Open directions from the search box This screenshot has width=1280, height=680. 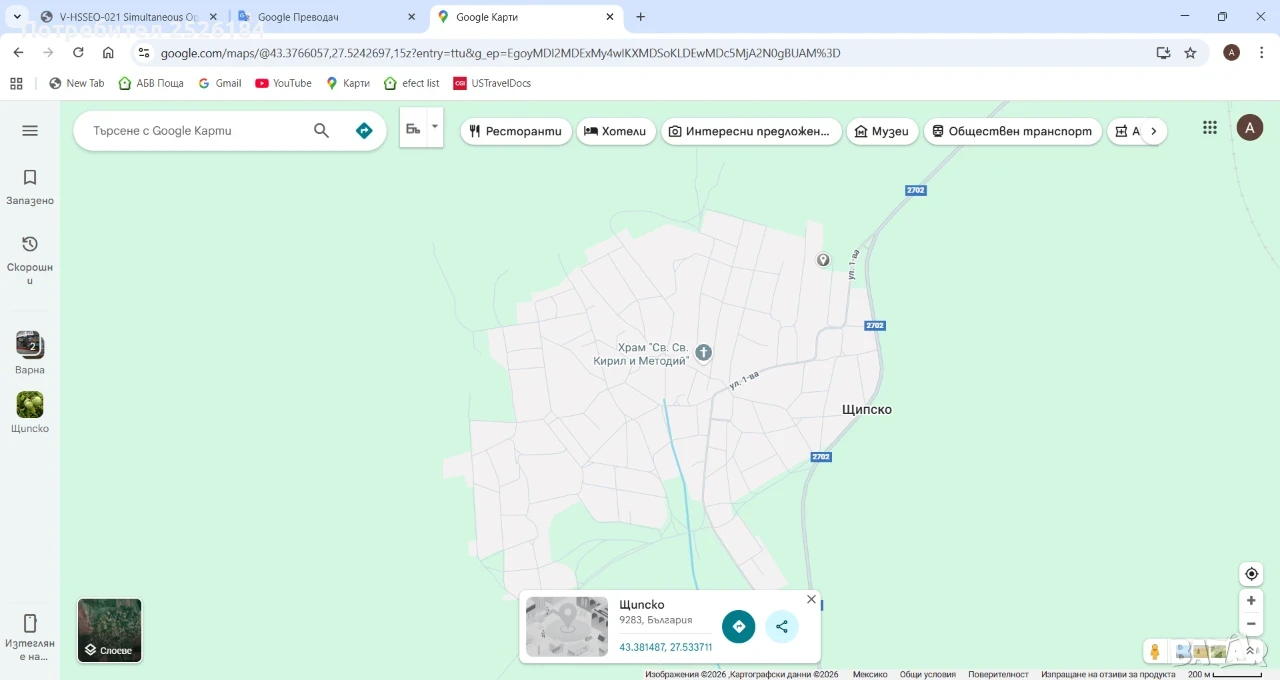[x=364, y=130]
